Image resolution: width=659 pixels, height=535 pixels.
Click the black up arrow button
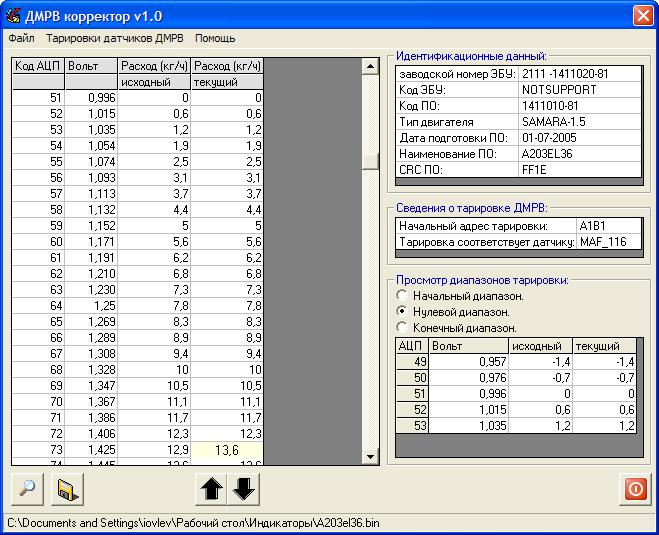[x=211, y=489]
